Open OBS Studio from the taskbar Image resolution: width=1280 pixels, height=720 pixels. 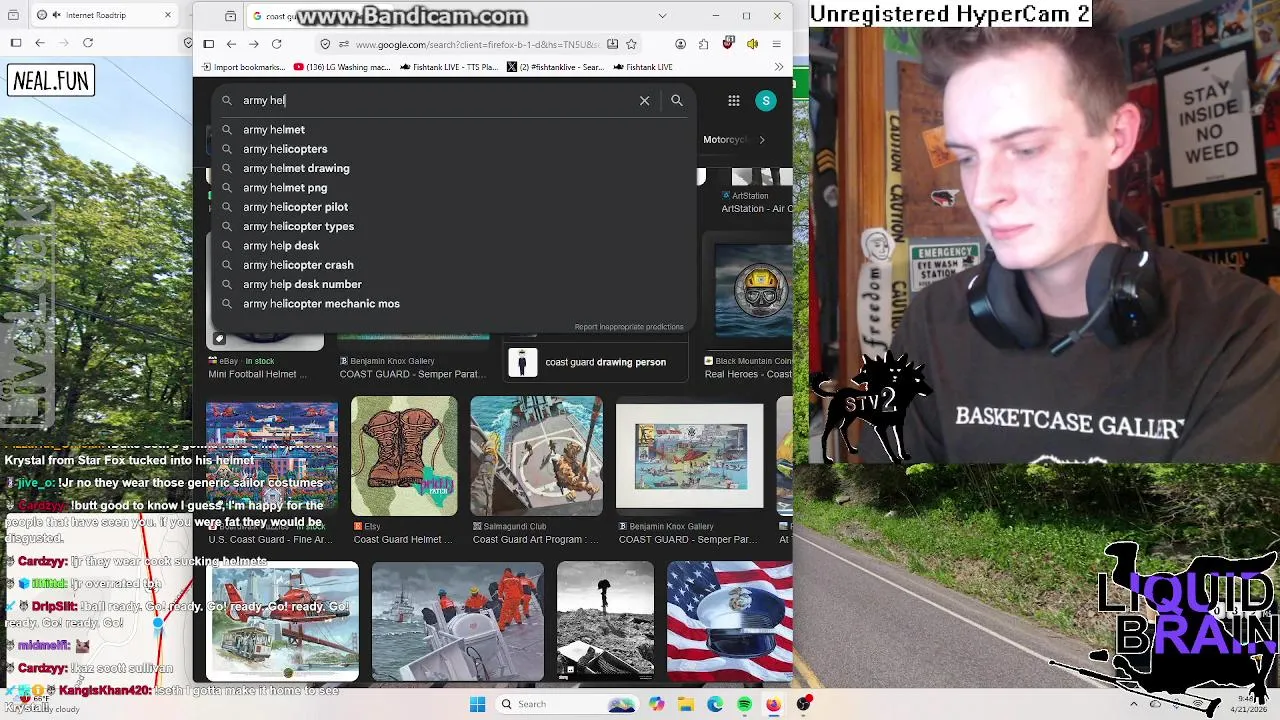(804, 704)
